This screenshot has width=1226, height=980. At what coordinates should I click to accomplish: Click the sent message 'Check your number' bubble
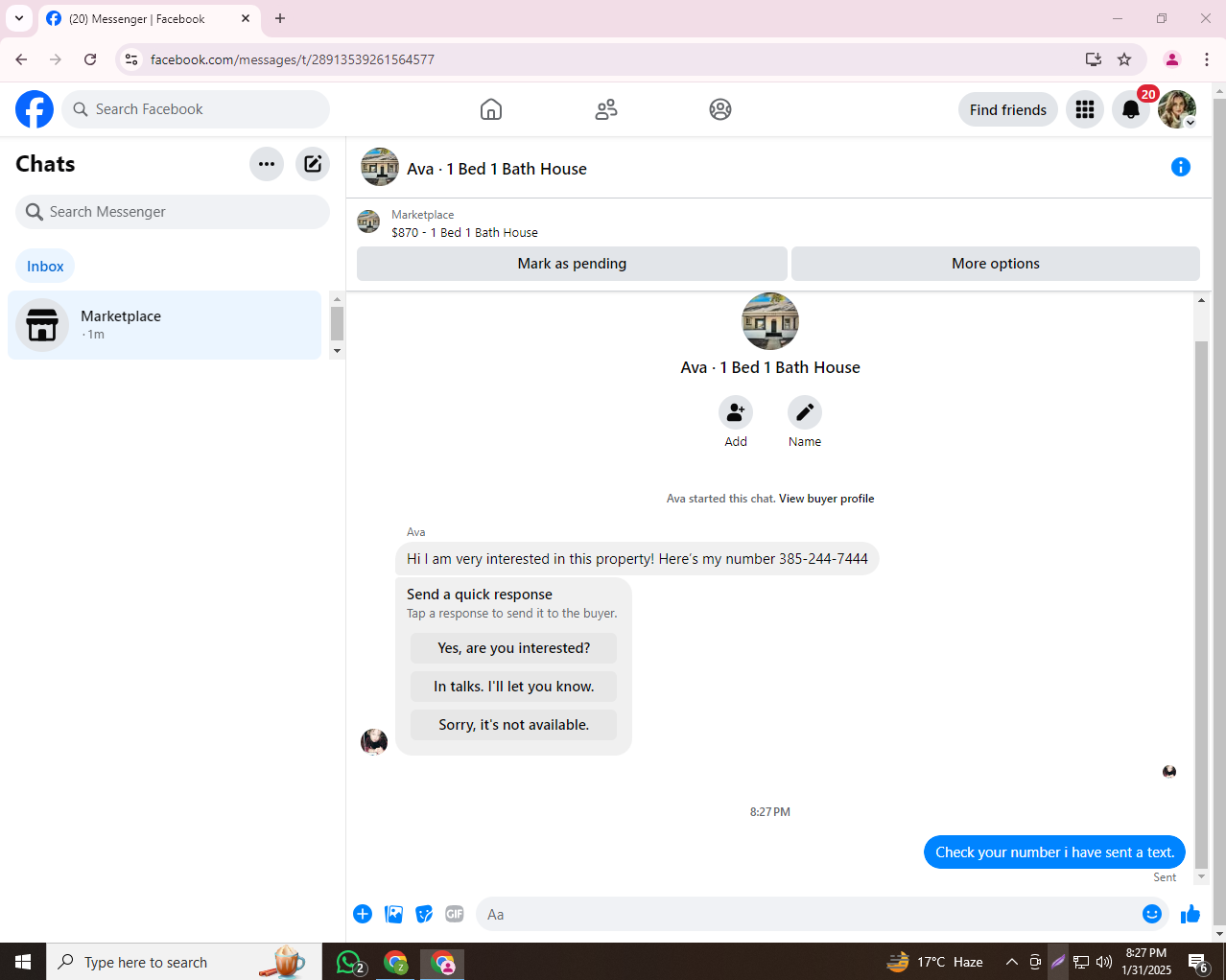pyautogui.click(x=1055, y=852)
